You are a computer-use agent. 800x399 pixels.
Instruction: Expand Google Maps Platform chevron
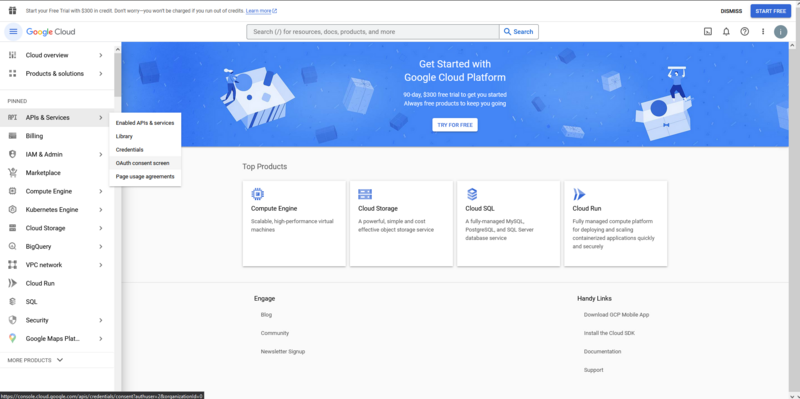pyautogui.click(x=101, y=338)
